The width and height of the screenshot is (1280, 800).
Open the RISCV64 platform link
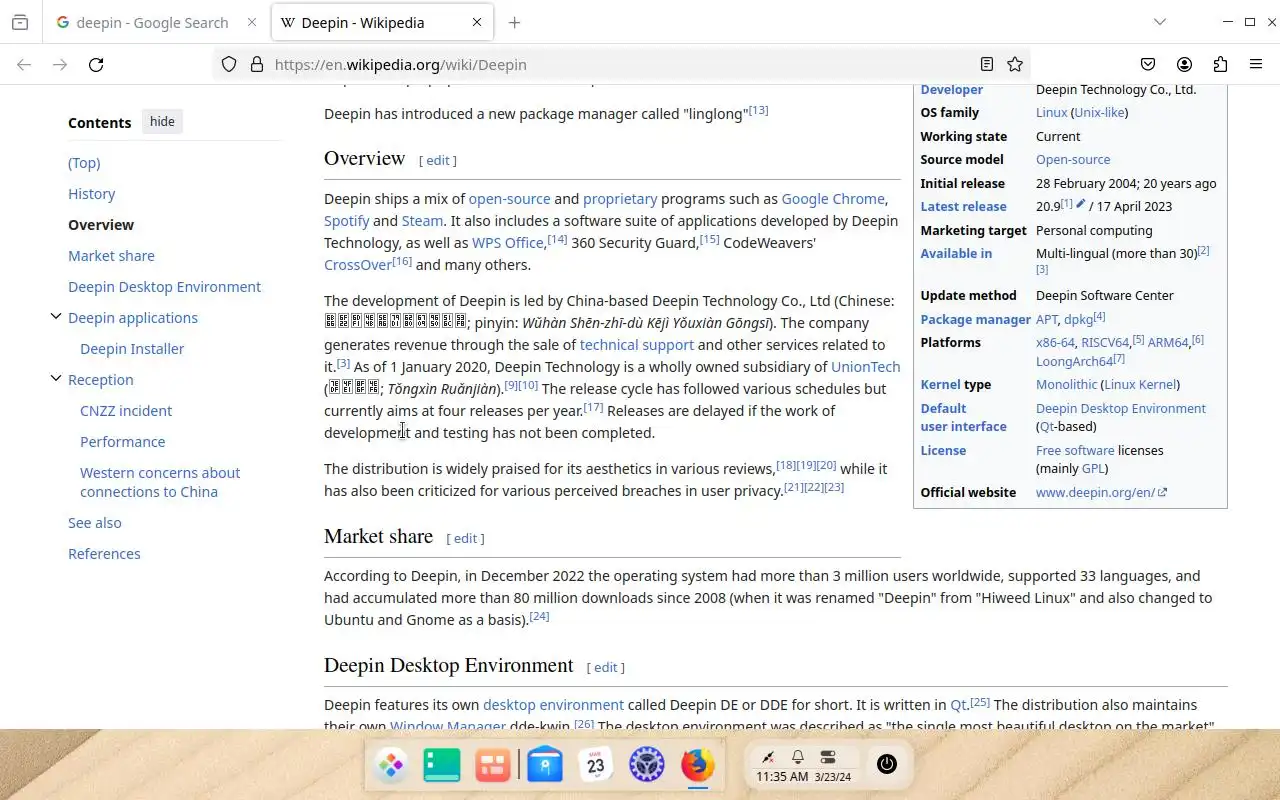1104,342
